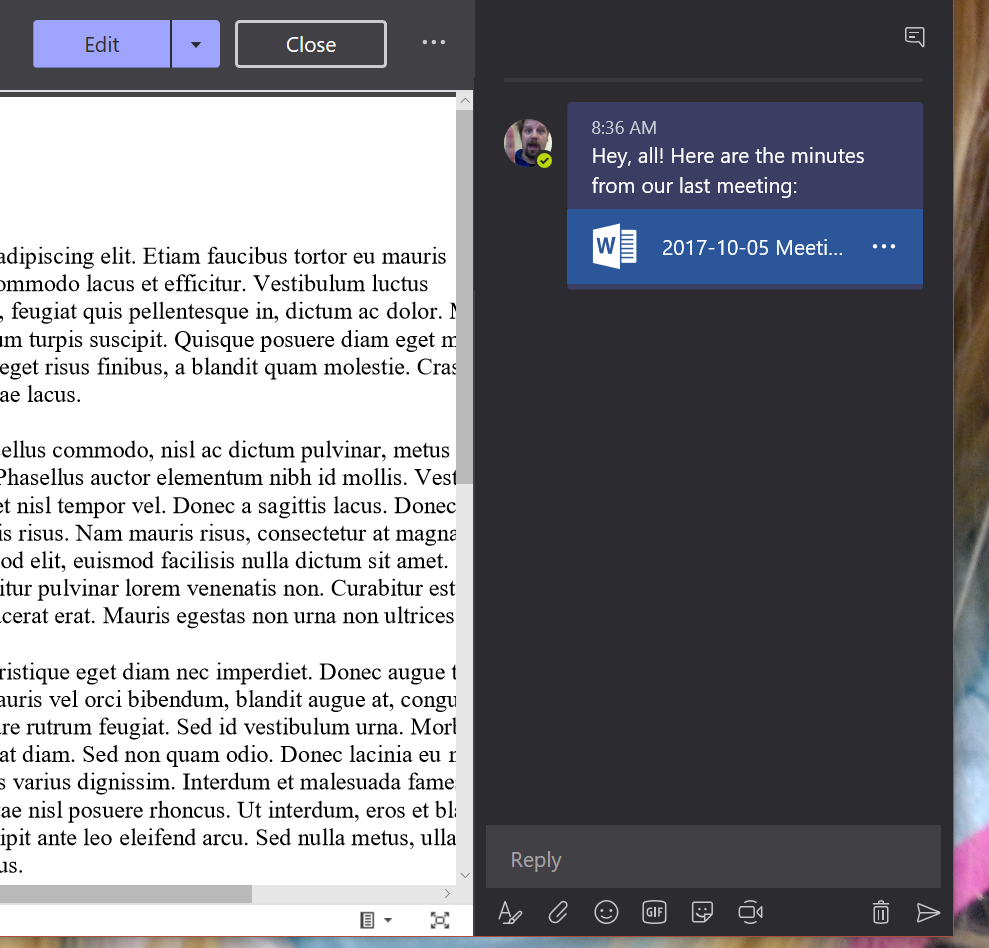This screenshot has height=948, width=989.
Task: Click the document's vertical scrollbar down arrow
Action: [x=464, y=875]
